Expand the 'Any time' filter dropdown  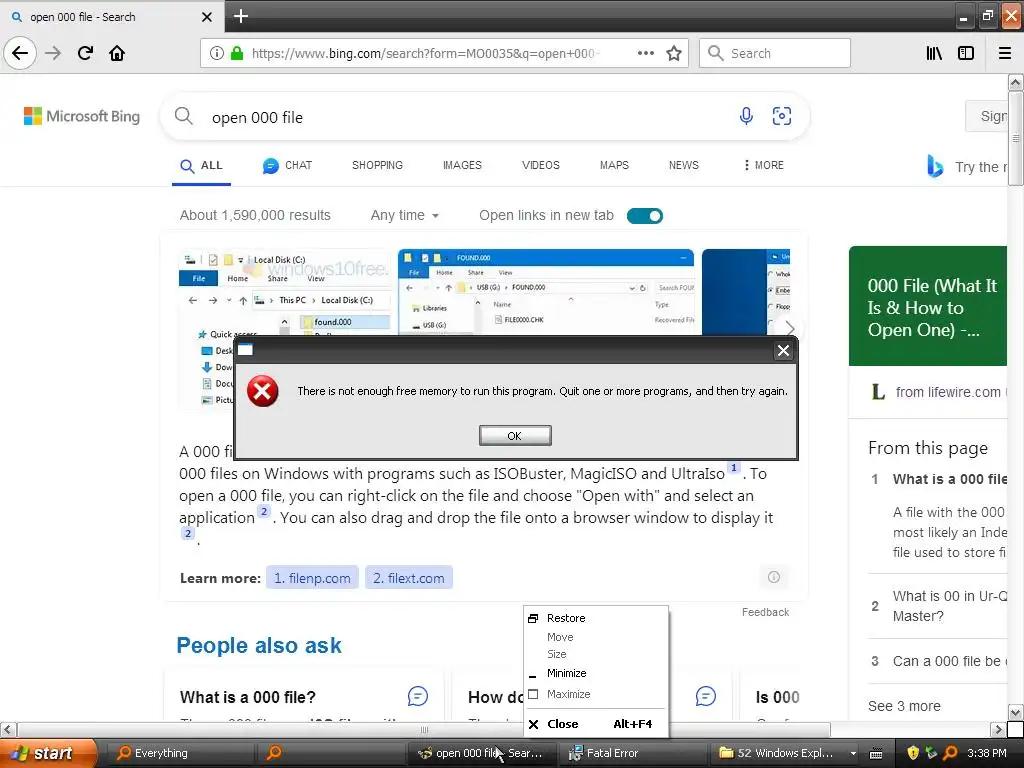(x=405, y=216)
